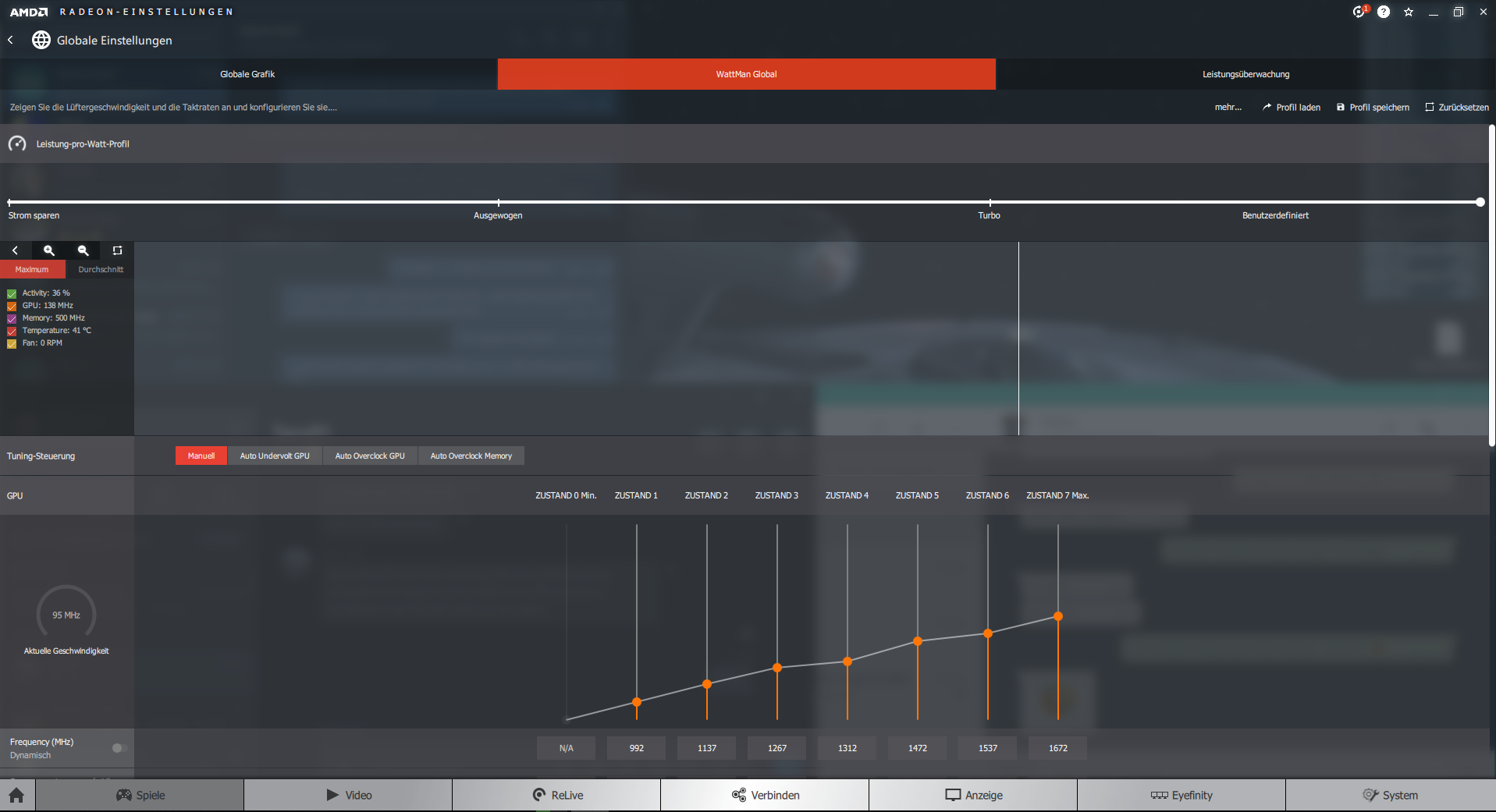Click the 992 frequency field
The height and width of the screenshot is (812, 1496).
[x=637, y=748]
